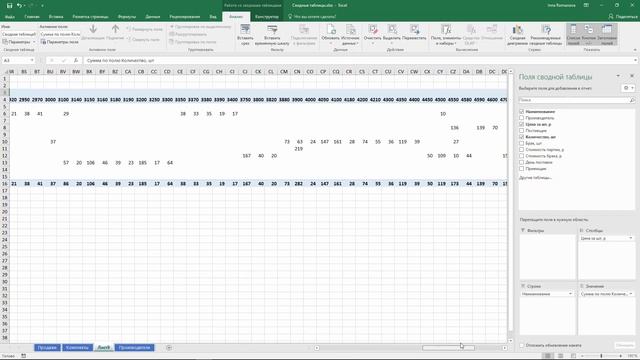Screen dimensions: 640x360
Task: Check the Производитель field checkbox
Action: click(521, 118)
